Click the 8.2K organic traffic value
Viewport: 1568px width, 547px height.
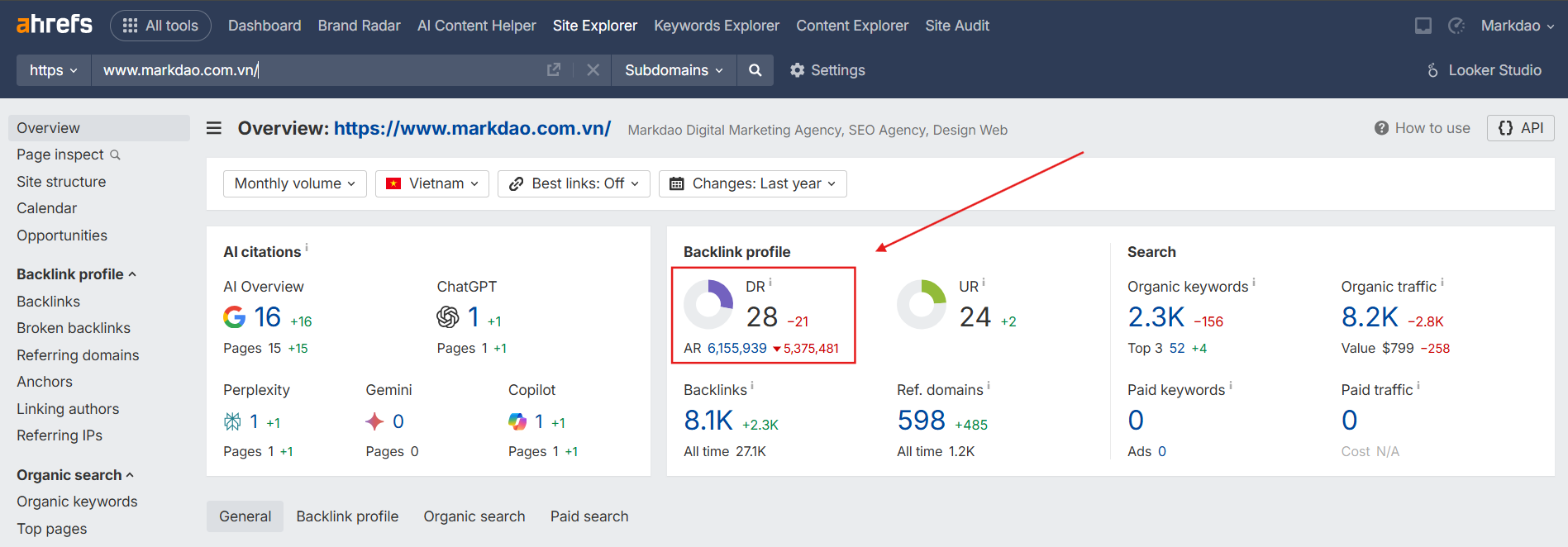tap(1370, 317)
